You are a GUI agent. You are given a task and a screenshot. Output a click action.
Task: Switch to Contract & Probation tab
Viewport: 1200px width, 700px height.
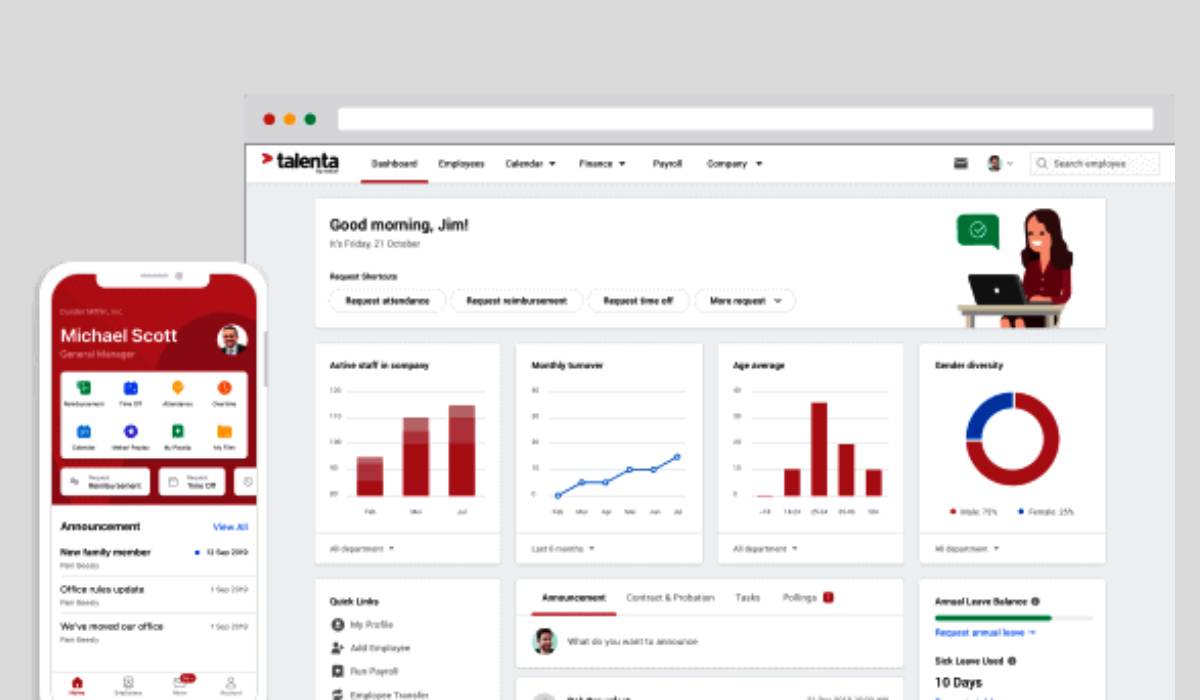[x=670, y=597]
